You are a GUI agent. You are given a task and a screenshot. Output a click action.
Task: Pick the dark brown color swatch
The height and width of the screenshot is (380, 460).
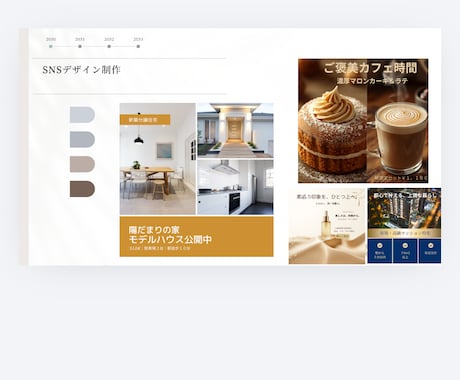pos(82,189)
